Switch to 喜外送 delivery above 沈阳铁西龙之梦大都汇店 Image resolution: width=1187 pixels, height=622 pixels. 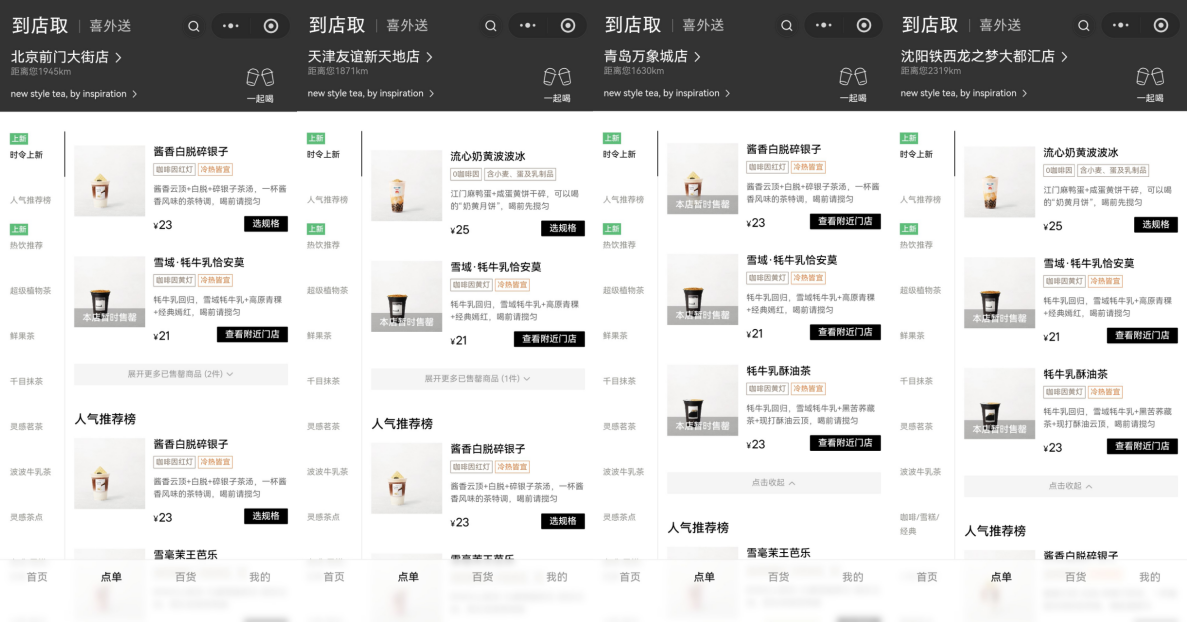point(1000,26)
